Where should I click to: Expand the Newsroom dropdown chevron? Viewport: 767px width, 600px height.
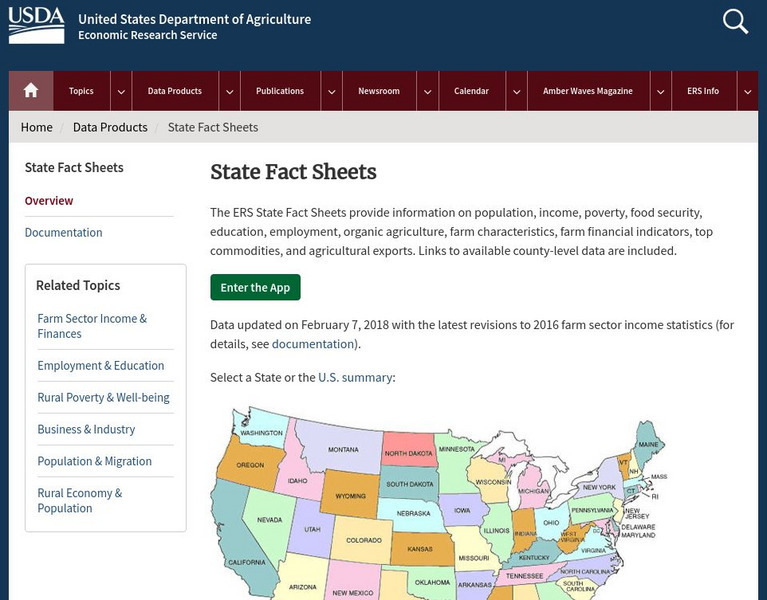[428, 91]
